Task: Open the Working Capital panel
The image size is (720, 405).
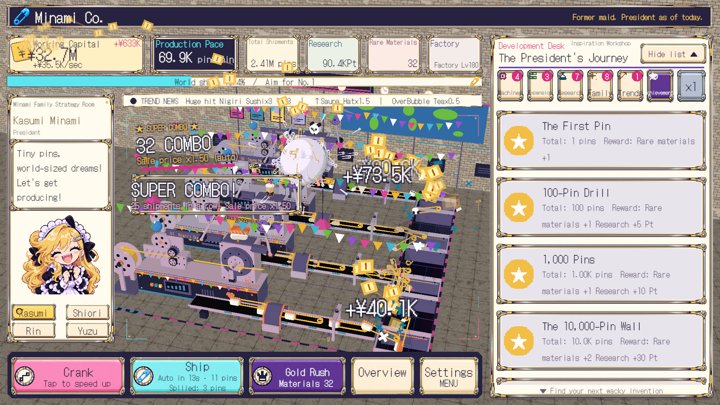Action: (76, 54)
